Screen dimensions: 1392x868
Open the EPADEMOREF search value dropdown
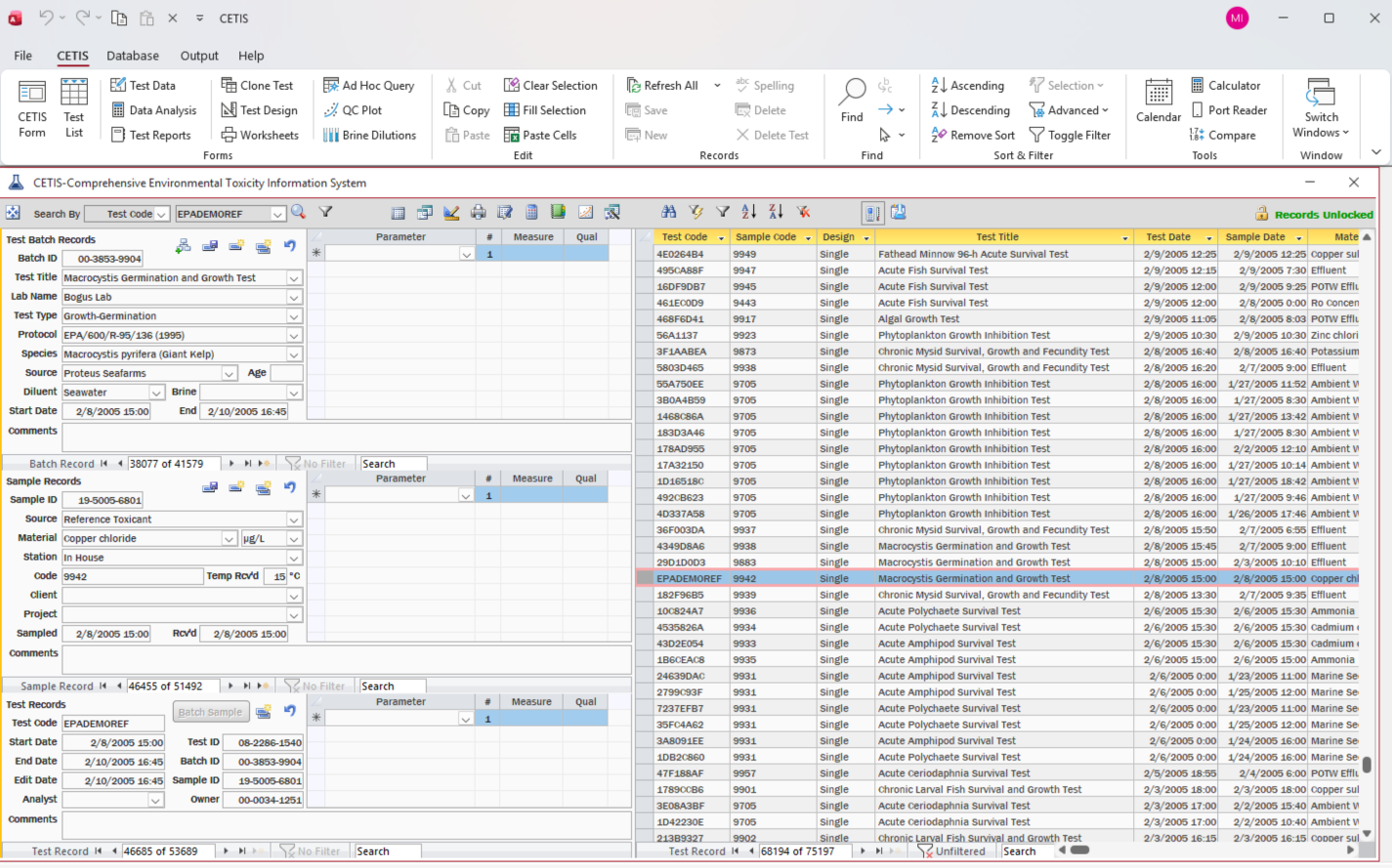(277, 214)
